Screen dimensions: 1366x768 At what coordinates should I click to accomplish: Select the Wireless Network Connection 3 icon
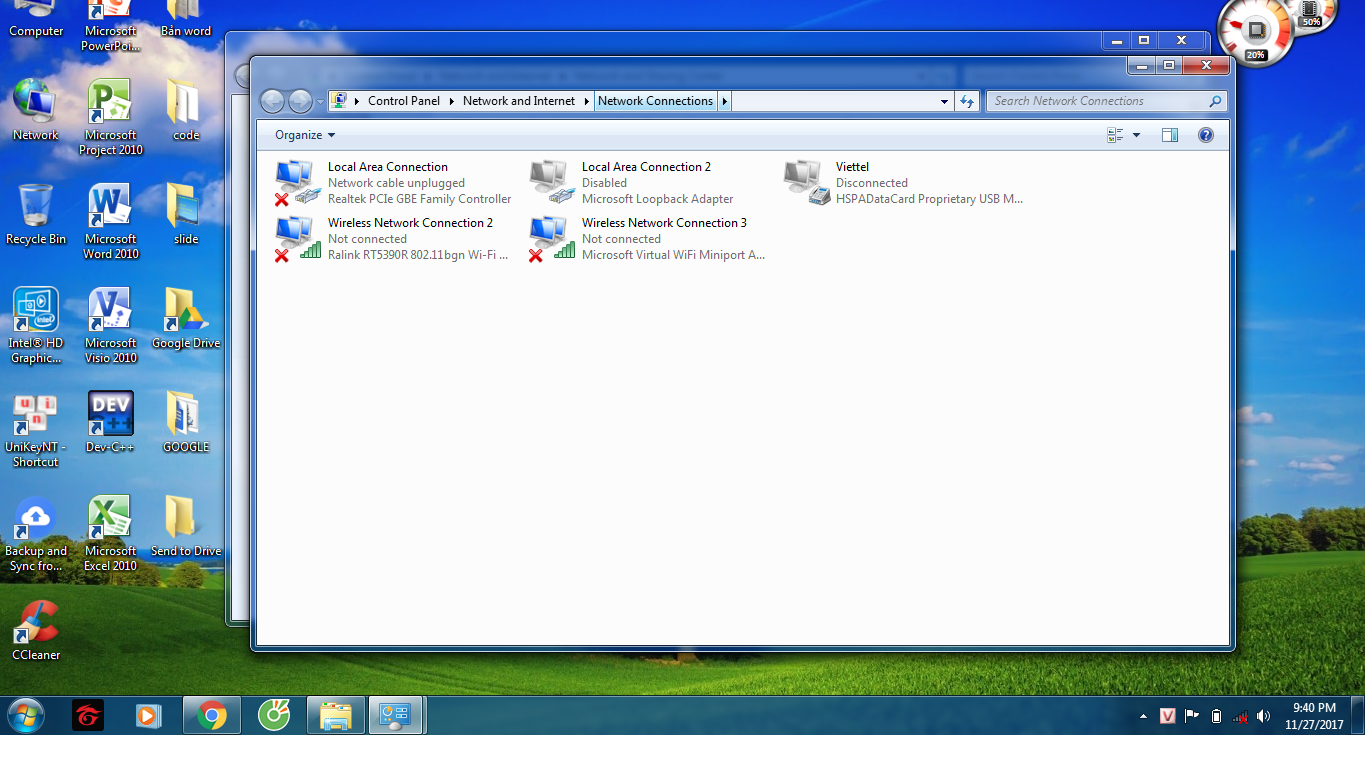point(552,239)
